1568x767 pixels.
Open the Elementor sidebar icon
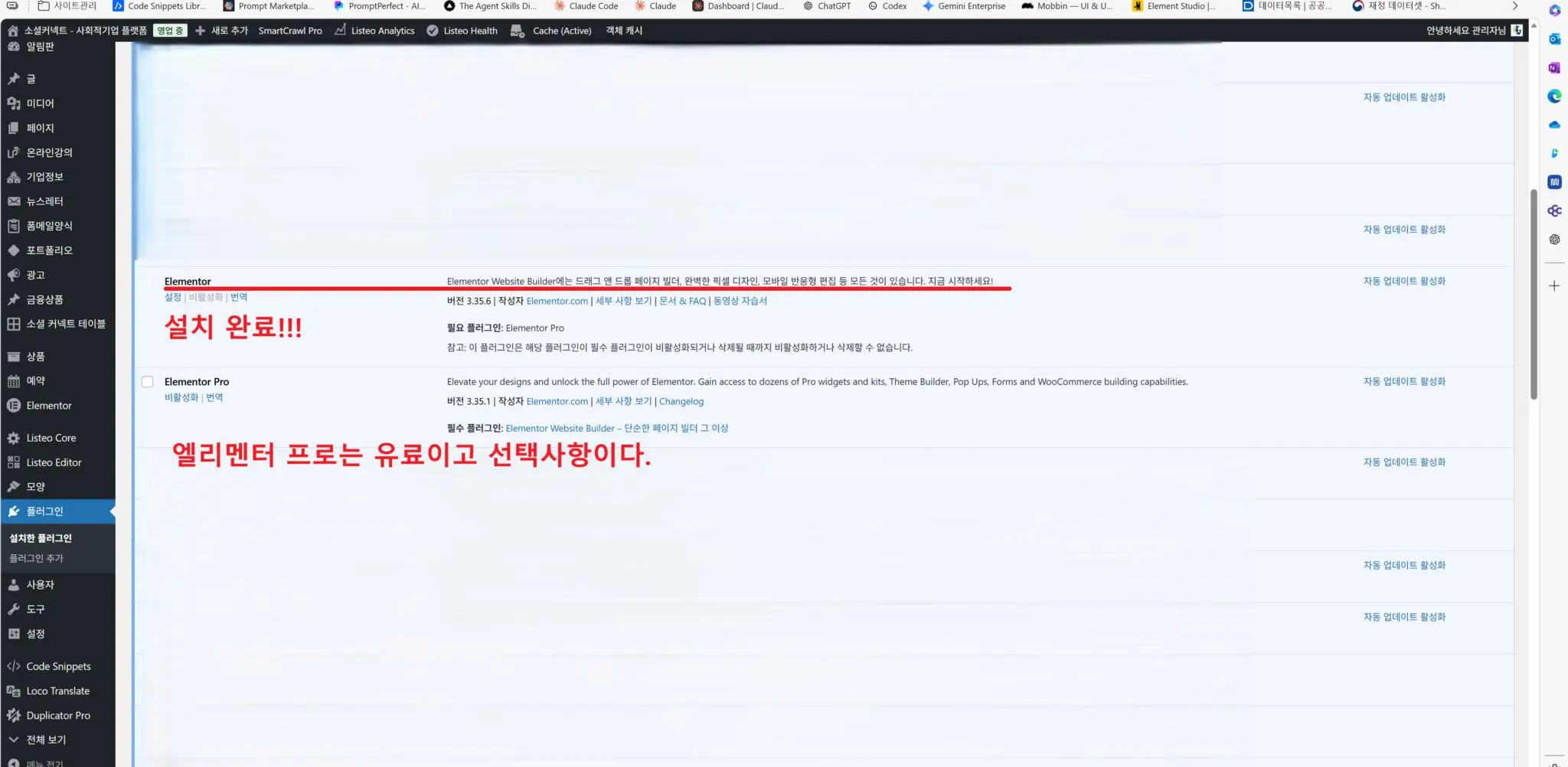point(13,406)
